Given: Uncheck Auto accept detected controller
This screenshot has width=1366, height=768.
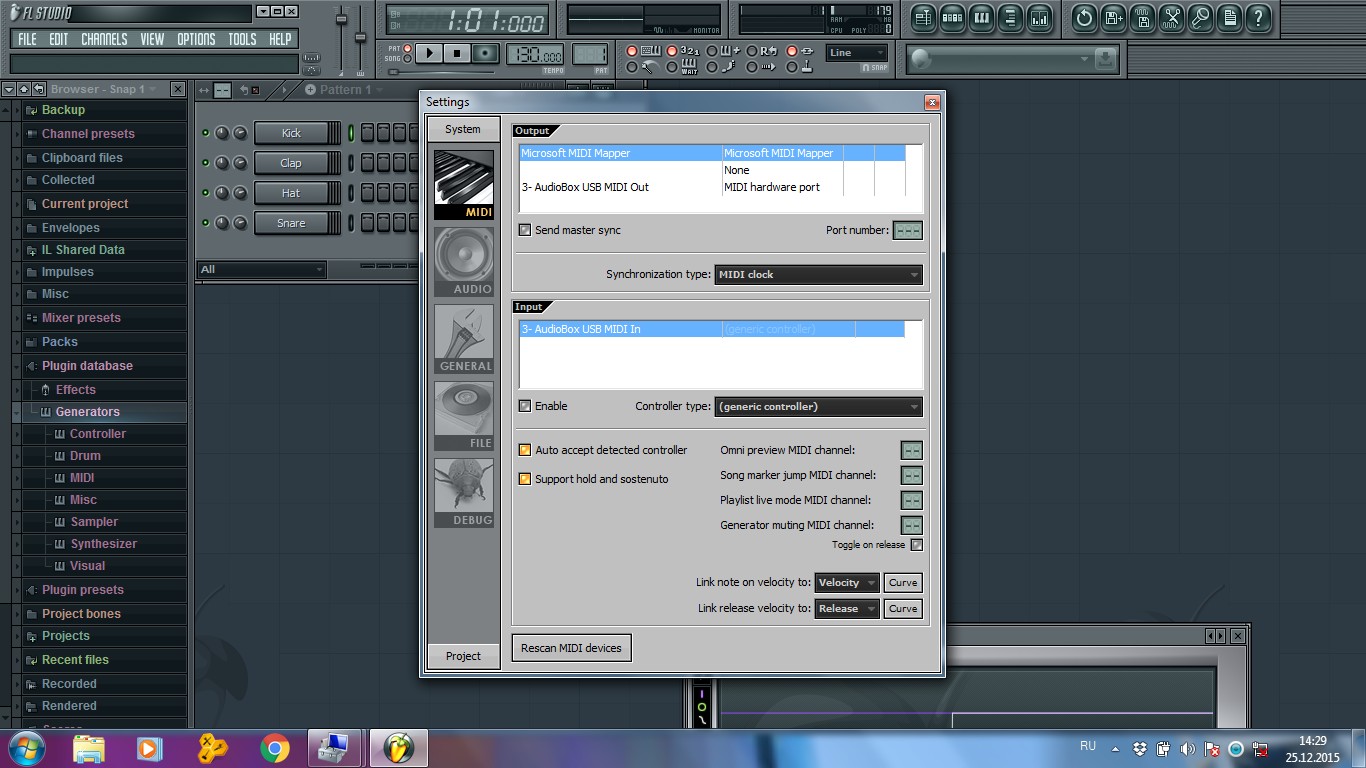Looking at the screenshot, I should tap(525, 450).
